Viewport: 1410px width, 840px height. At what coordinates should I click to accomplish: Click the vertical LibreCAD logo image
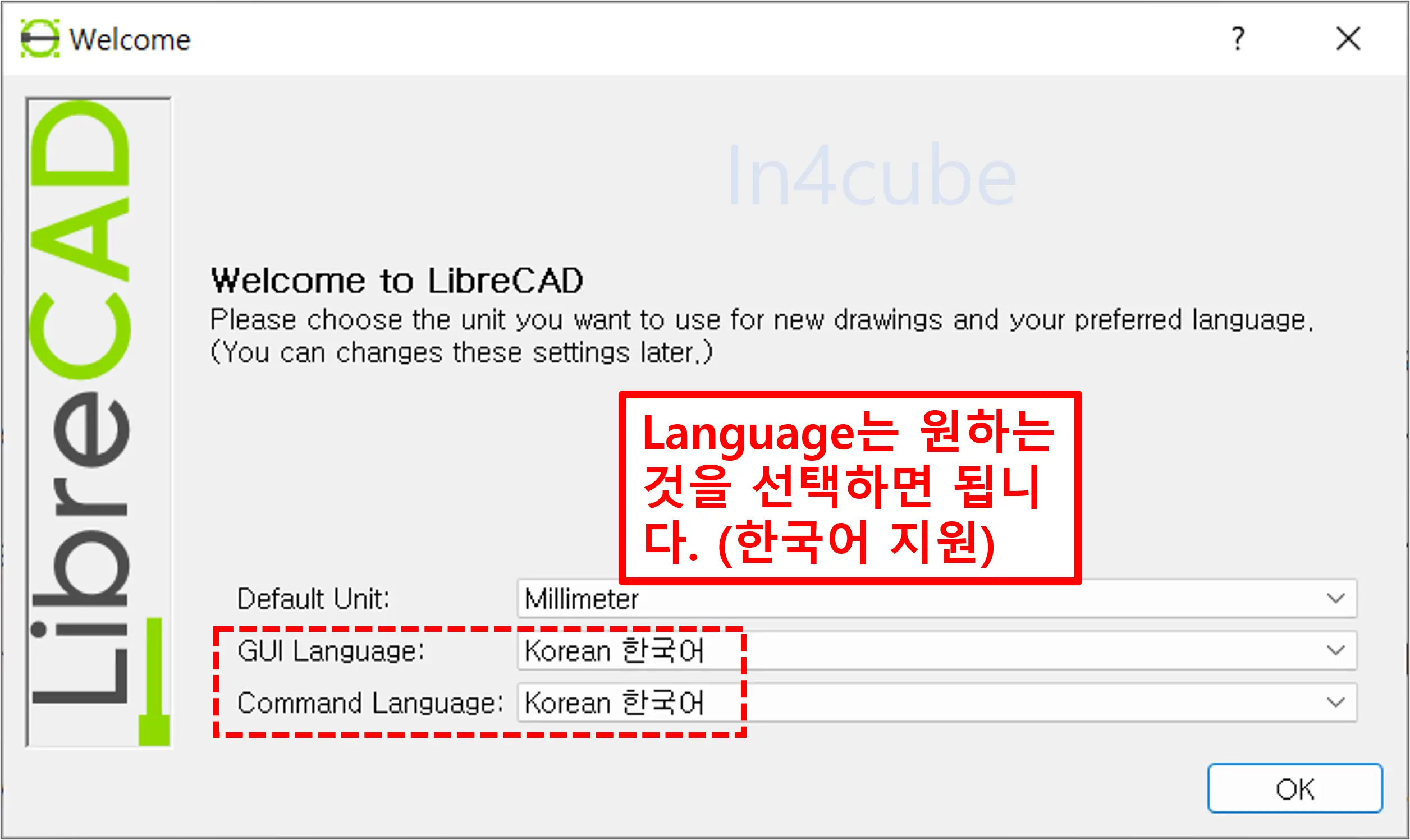pos(98,423)
